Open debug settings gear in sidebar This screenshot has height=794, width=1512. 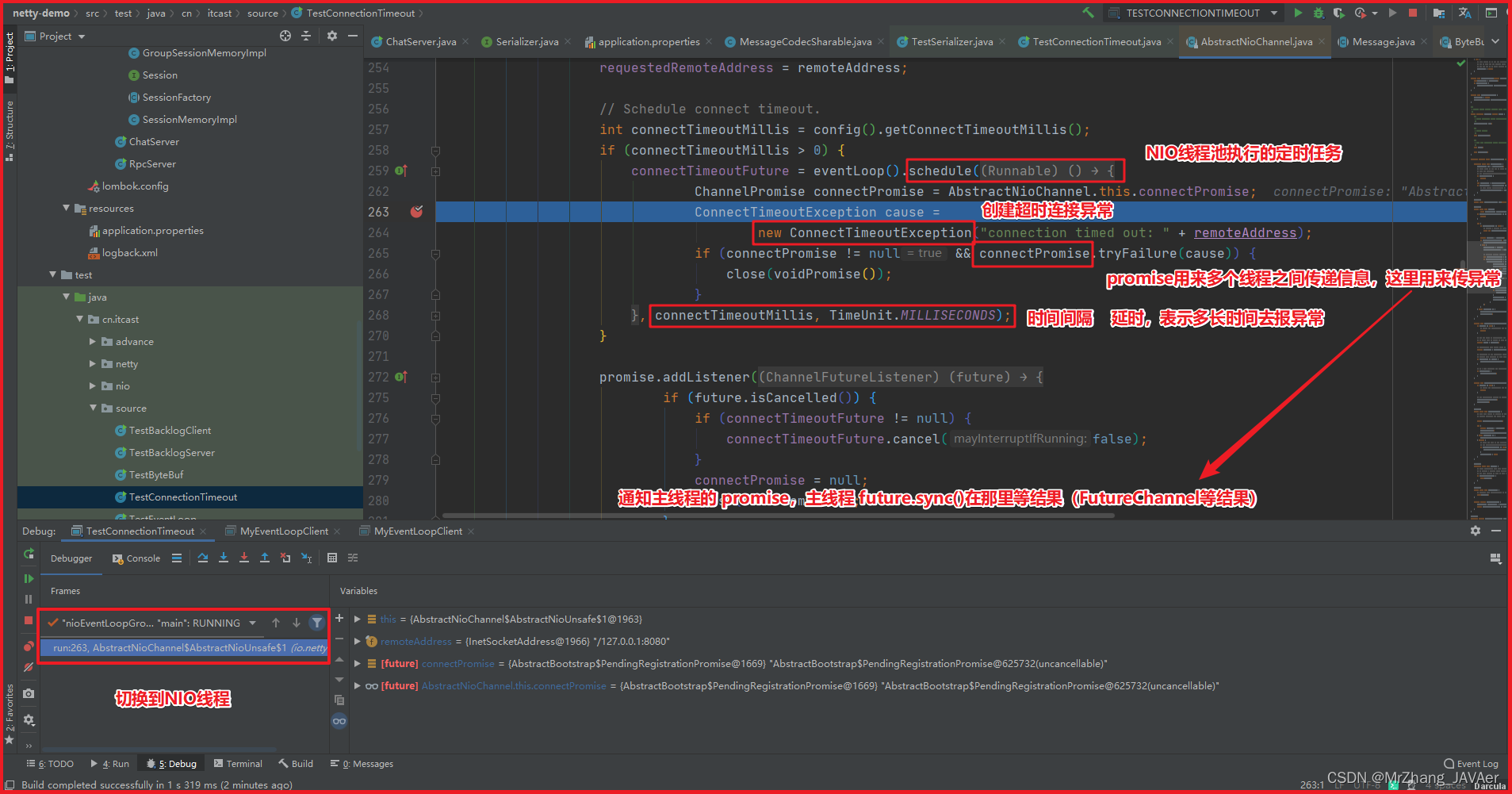(29, 720)
